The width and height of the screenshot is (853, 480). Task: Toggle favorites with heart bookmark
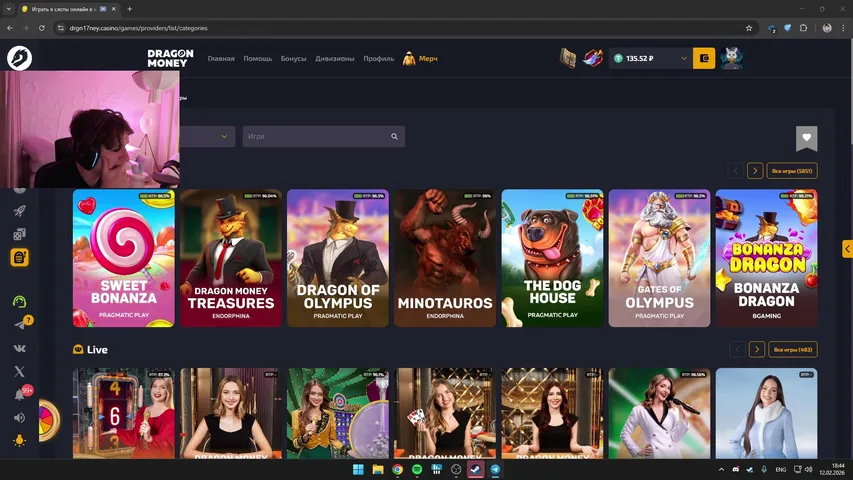tap(806, 137)
